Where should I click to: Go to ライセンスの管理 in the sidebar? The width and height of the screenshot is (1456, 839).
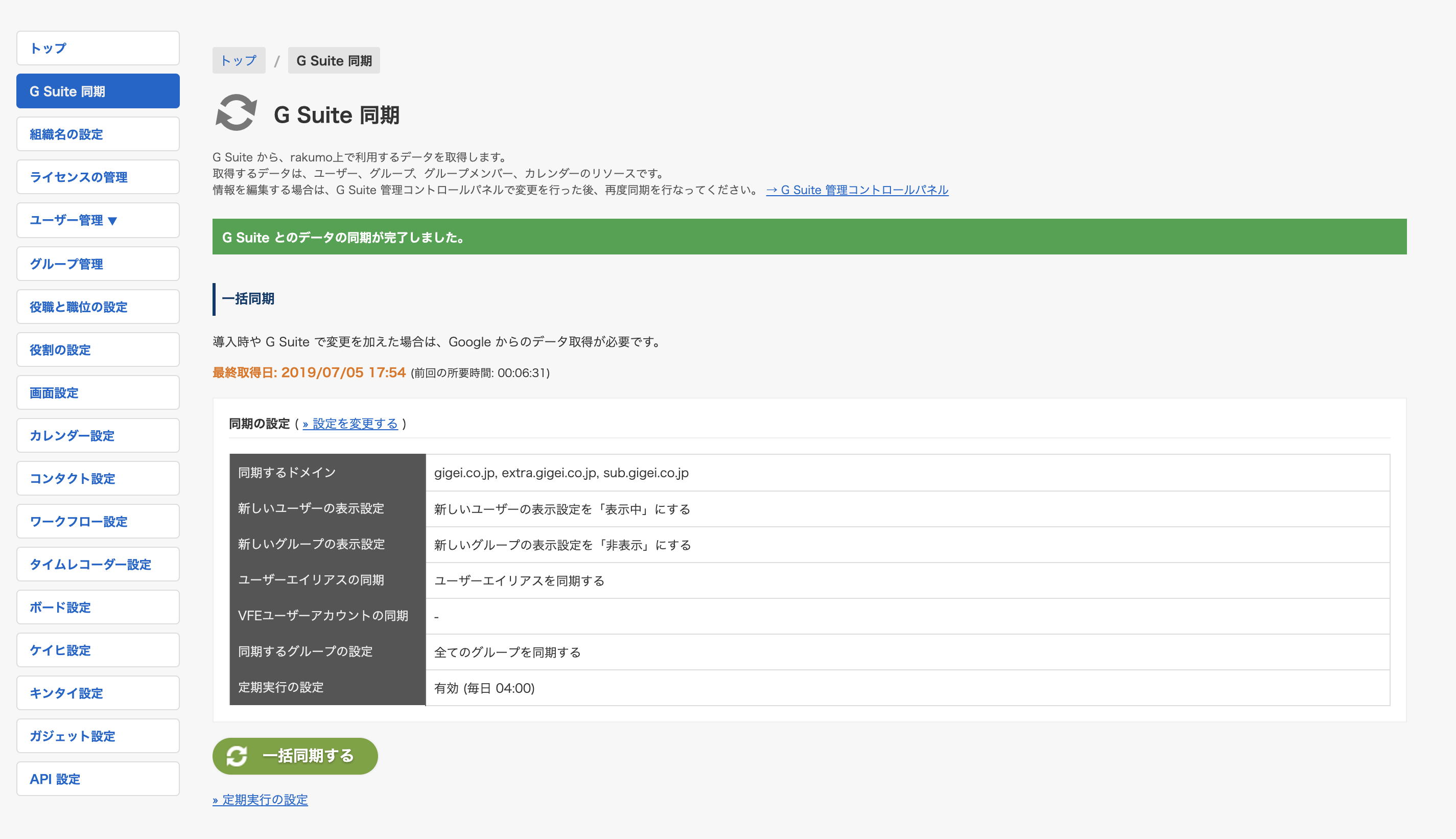pos(98,177)
